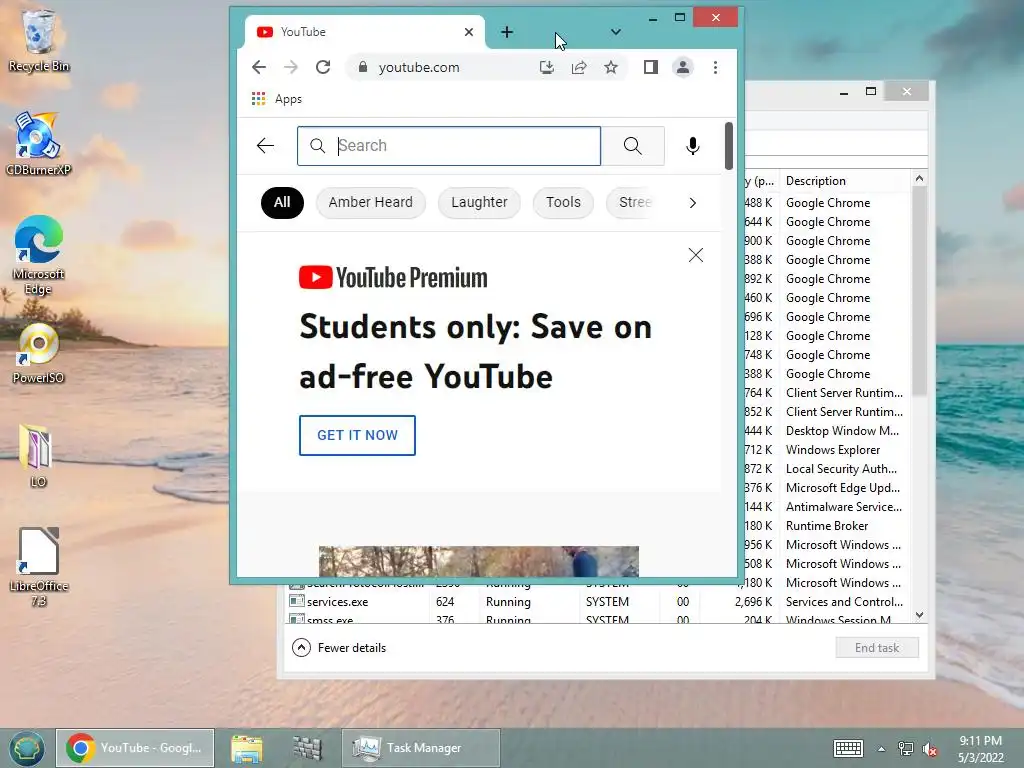Select the Amber Heard filter chip

click(x=370, y=202)
